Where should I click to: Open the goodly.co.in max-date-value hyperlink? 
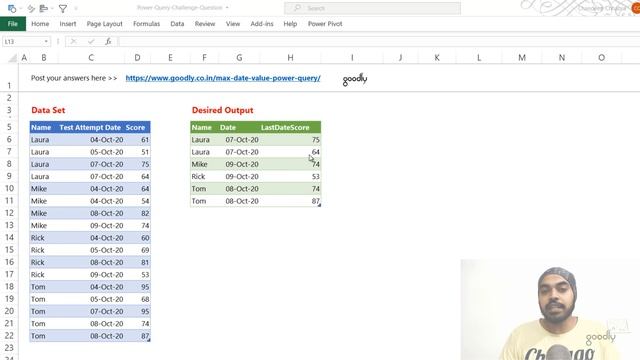[223, 78]
